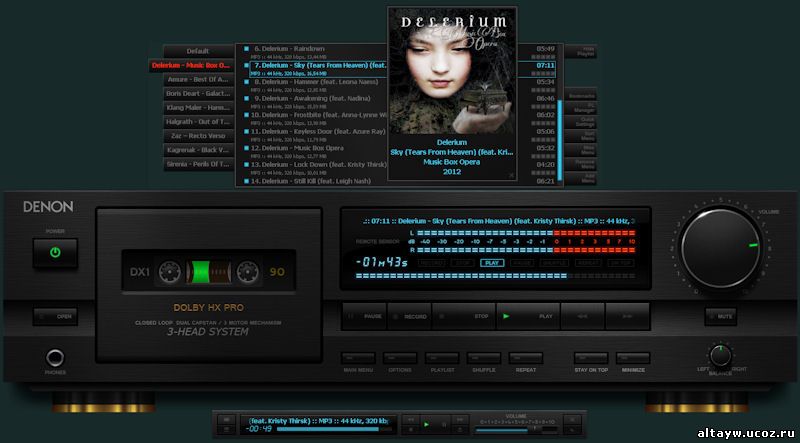The width and height of the screenshot is (800, 443).
Task: Open the OPTIONS button
Action: coord(400,358)
